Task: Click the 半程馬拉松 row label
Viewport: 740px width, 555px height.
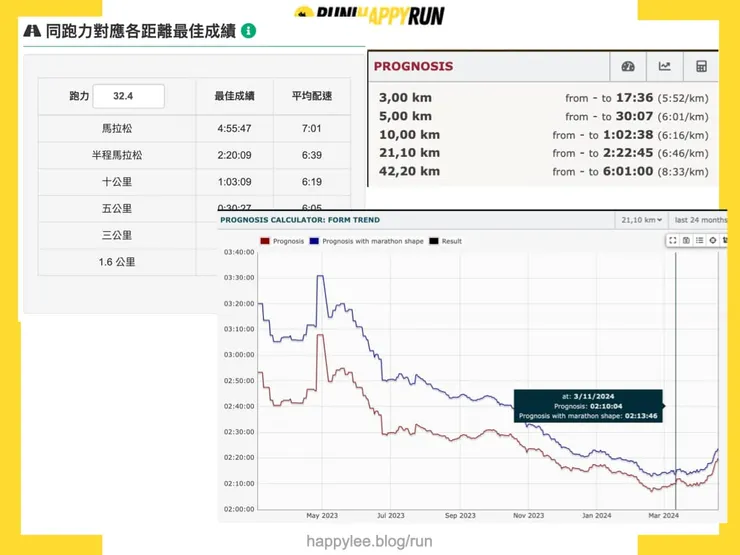Action: (117, 155)
